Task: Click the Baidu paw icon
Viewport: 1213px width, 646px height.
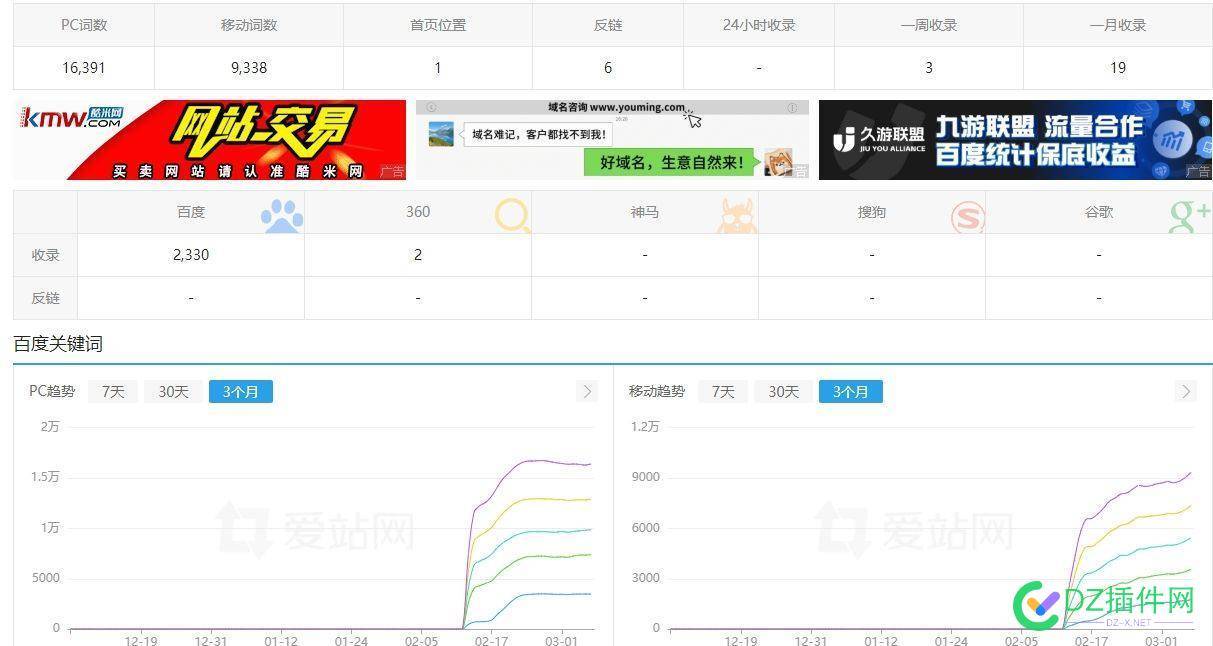Action: (282, 216)
